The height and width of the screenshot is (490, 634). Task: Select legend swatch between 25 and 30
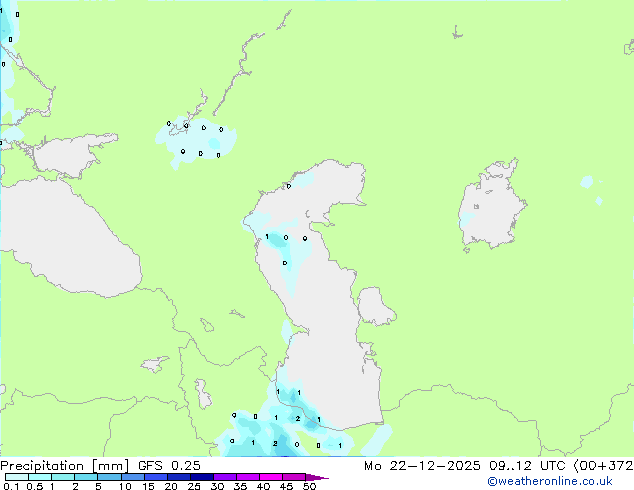point(201,477)
